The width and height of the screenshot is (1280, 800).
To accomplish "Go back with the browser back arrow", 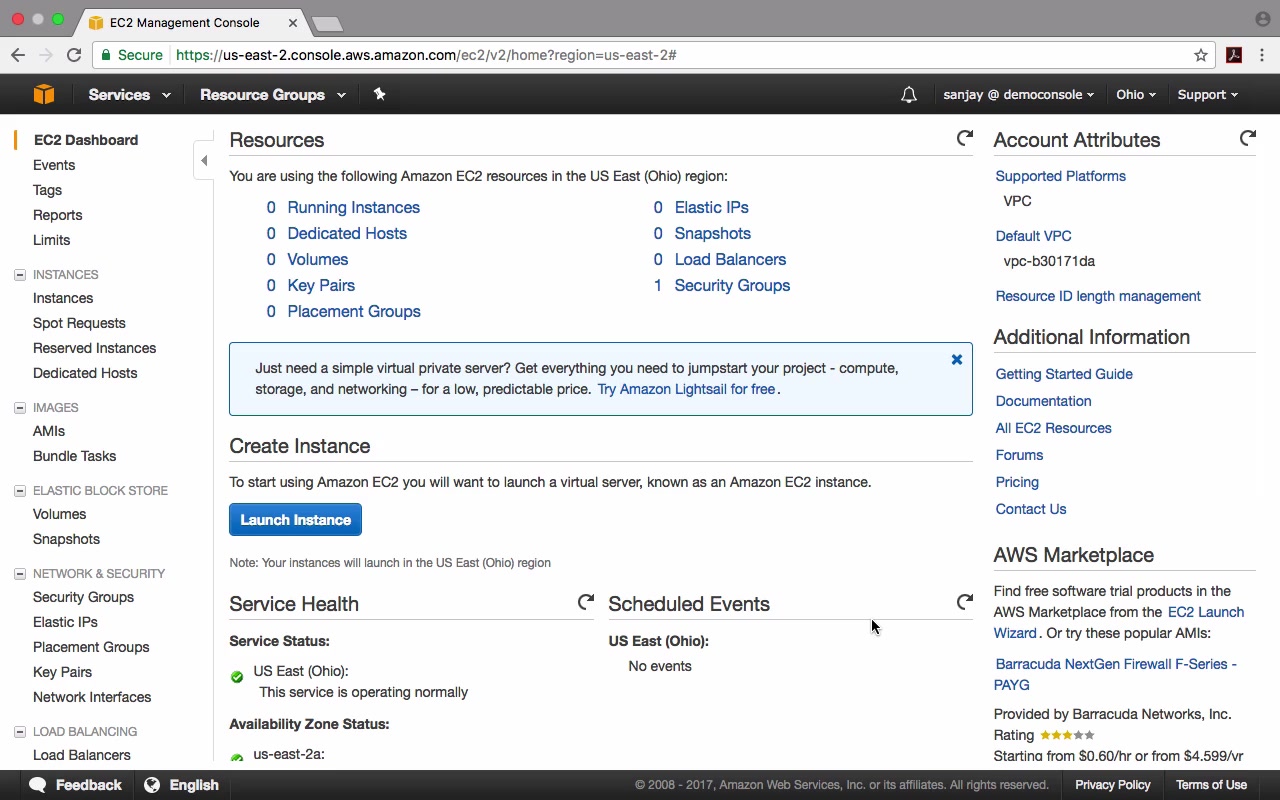I will pos(17,55).
